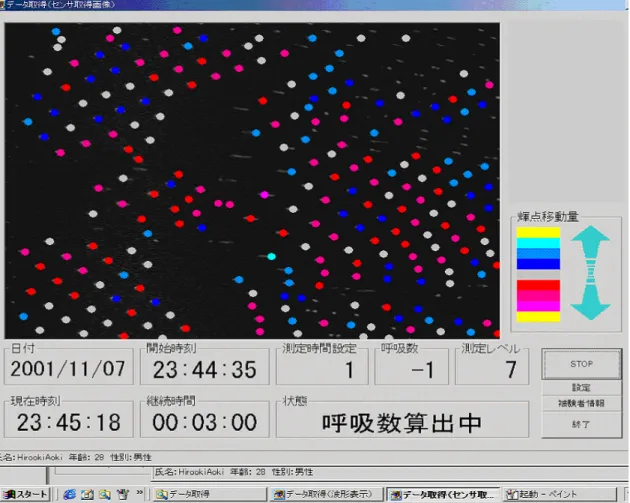This screenshot has height=503, width=630.
Task: Launch Internet Explorer from quick launch
Action: (x=70, y=494)
